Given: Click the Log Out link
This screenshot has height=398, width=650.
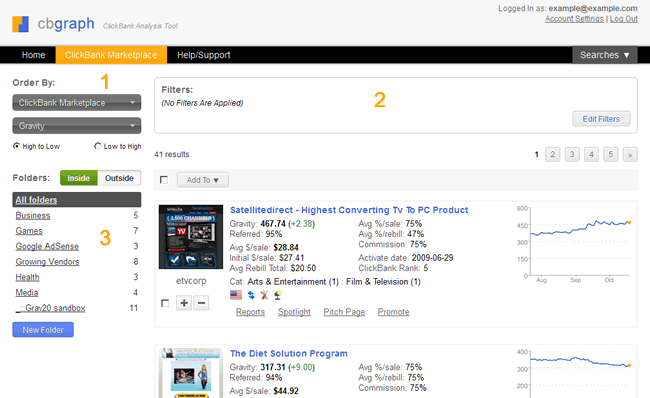Looking at the screenshot, I should tap(623, 19).
